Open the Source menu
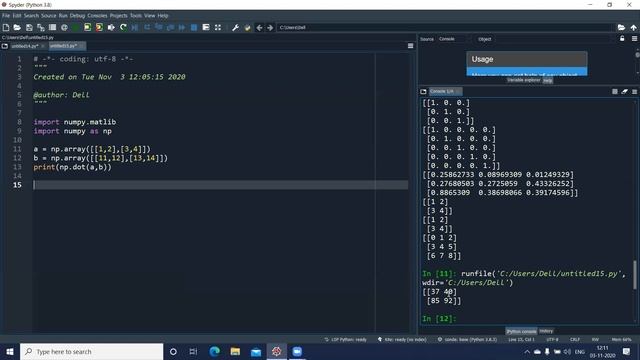This screenshot has height=360, width=640. [49, 16]
